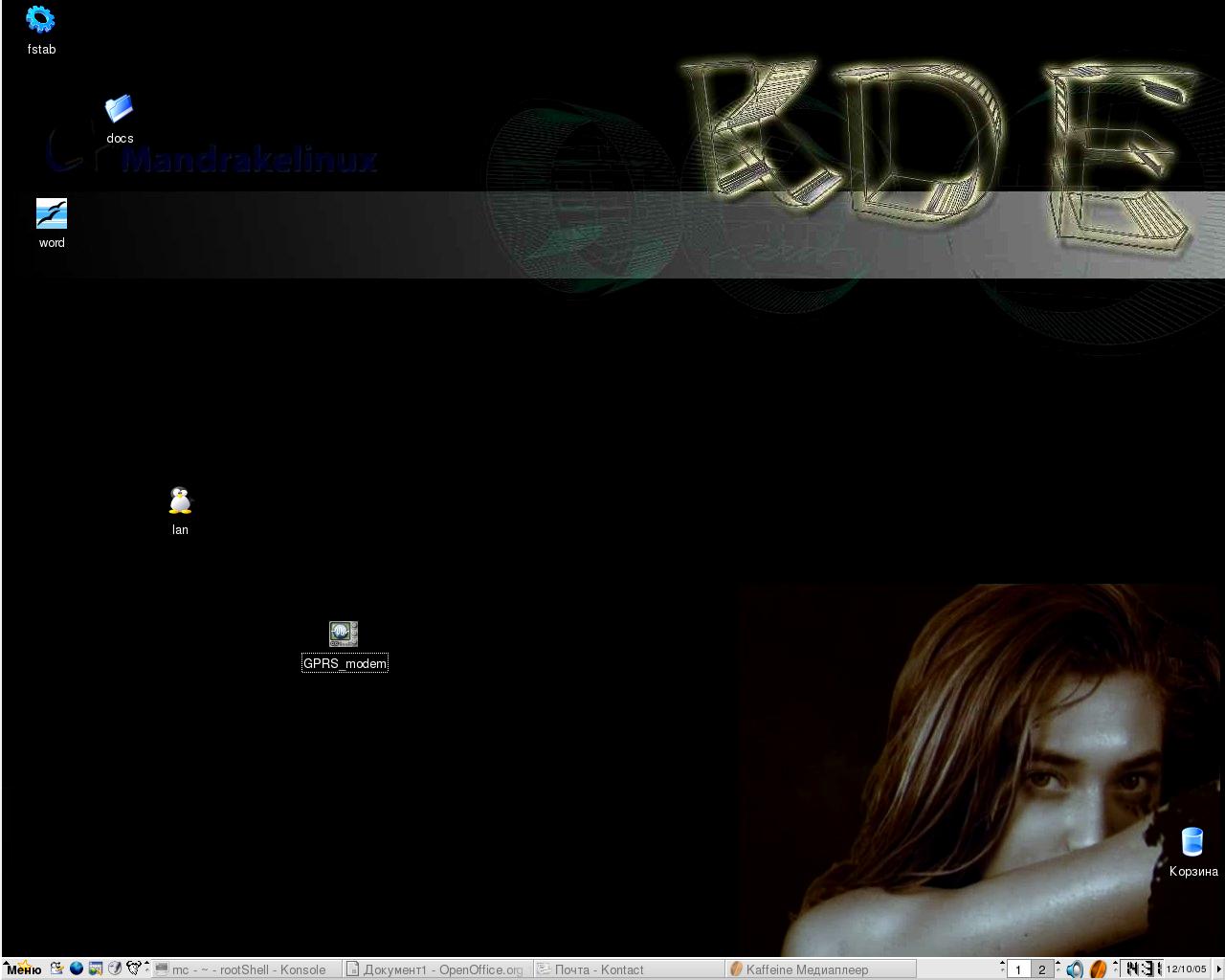Click the volume speaker tray icon
Screen dimensions: 1225x980
pos(1075,969)
